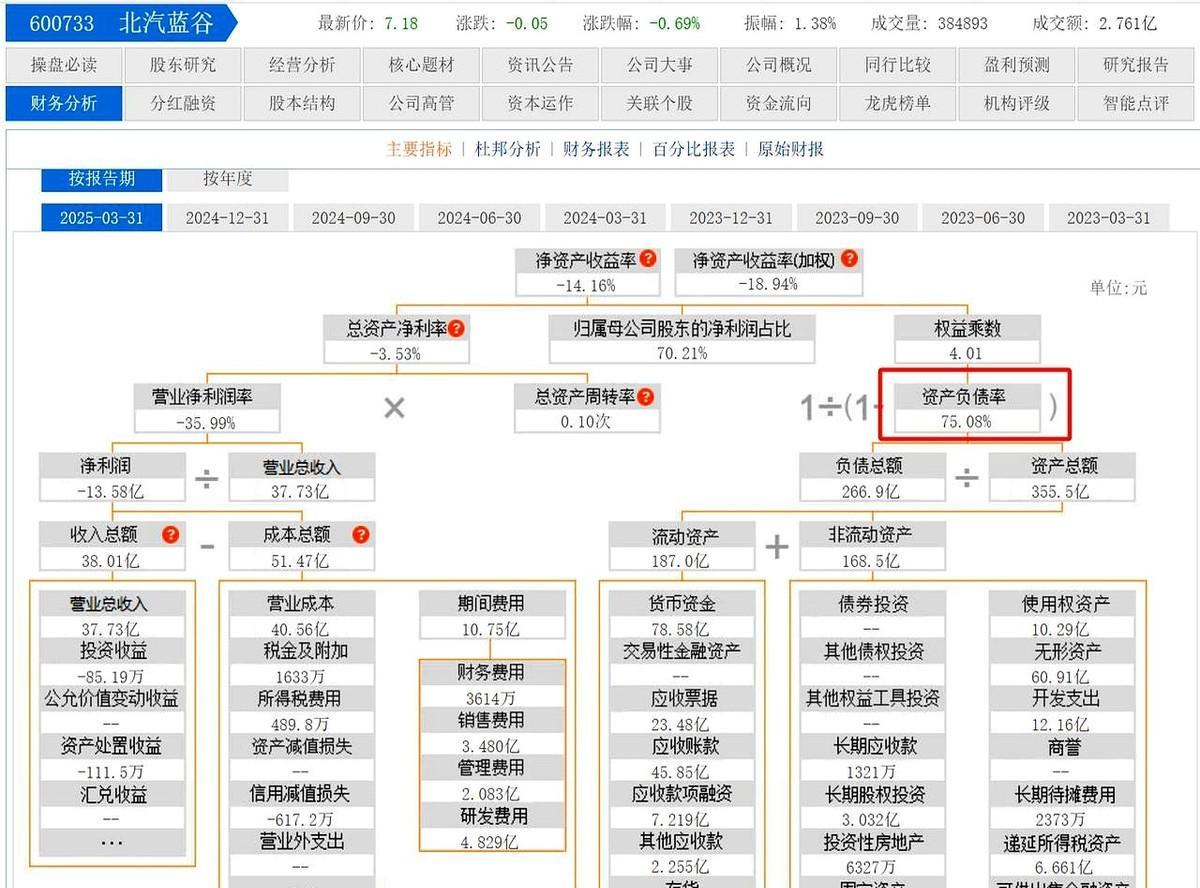Click the 杜邦分析 link
This screenshot has height=888, width=1200.
(507, 149)
